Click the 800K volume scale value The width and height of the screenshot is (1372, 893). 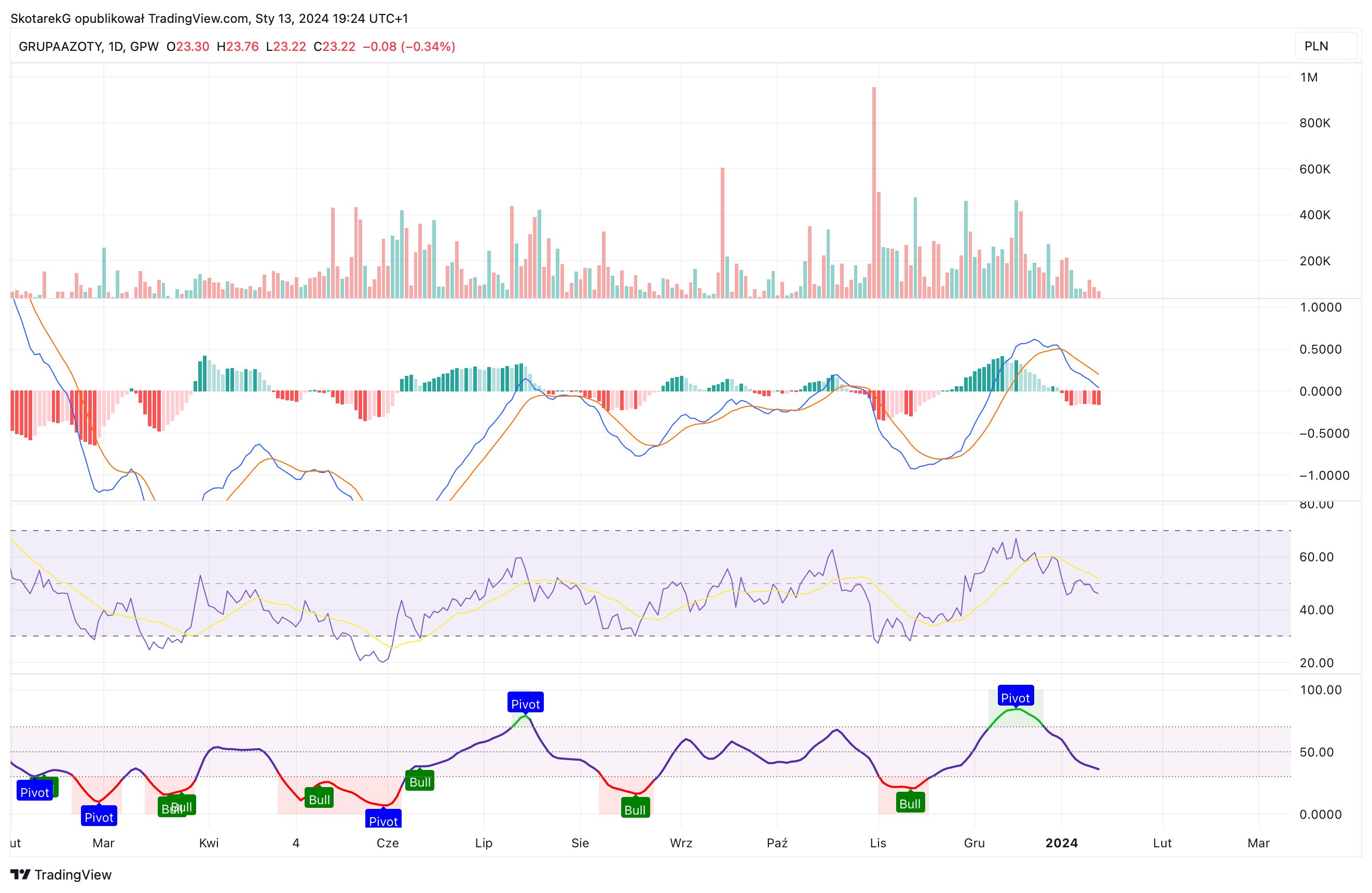click(1315, 123)
